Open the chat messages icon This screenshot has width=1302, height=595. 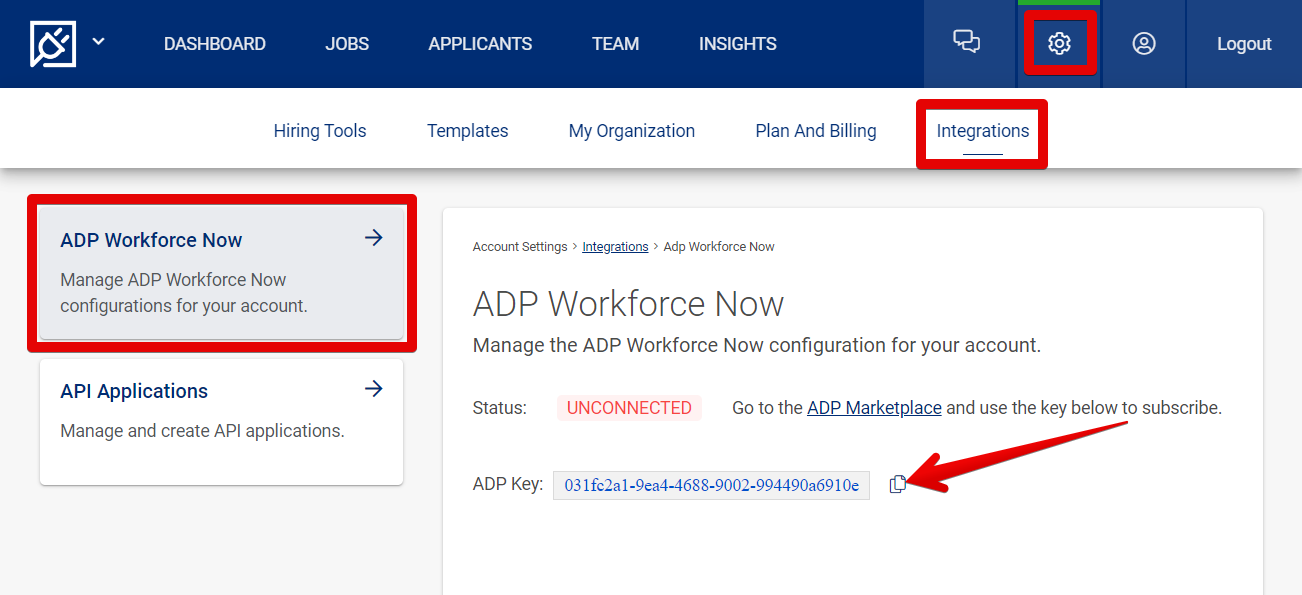pyautogui.click(x=966, y=43)
